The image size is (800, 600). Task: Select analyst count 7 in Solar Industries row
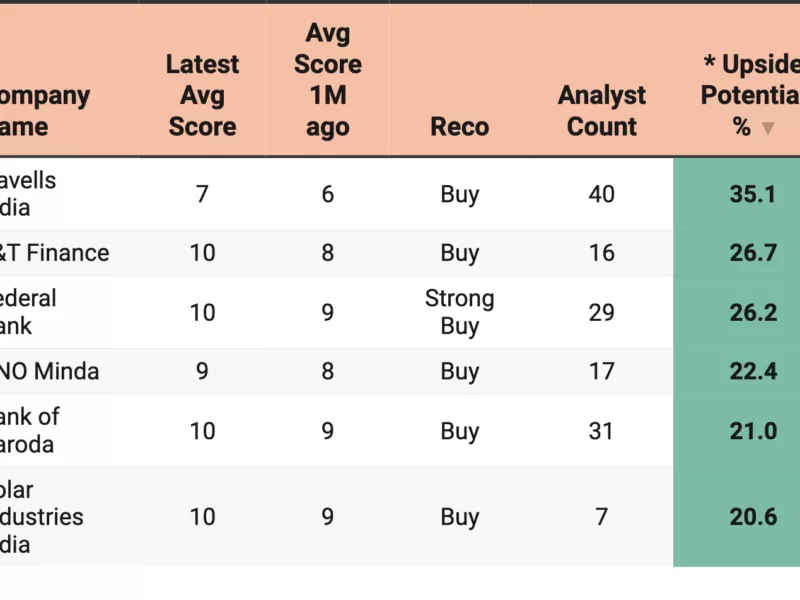click(x=601, y=517)
